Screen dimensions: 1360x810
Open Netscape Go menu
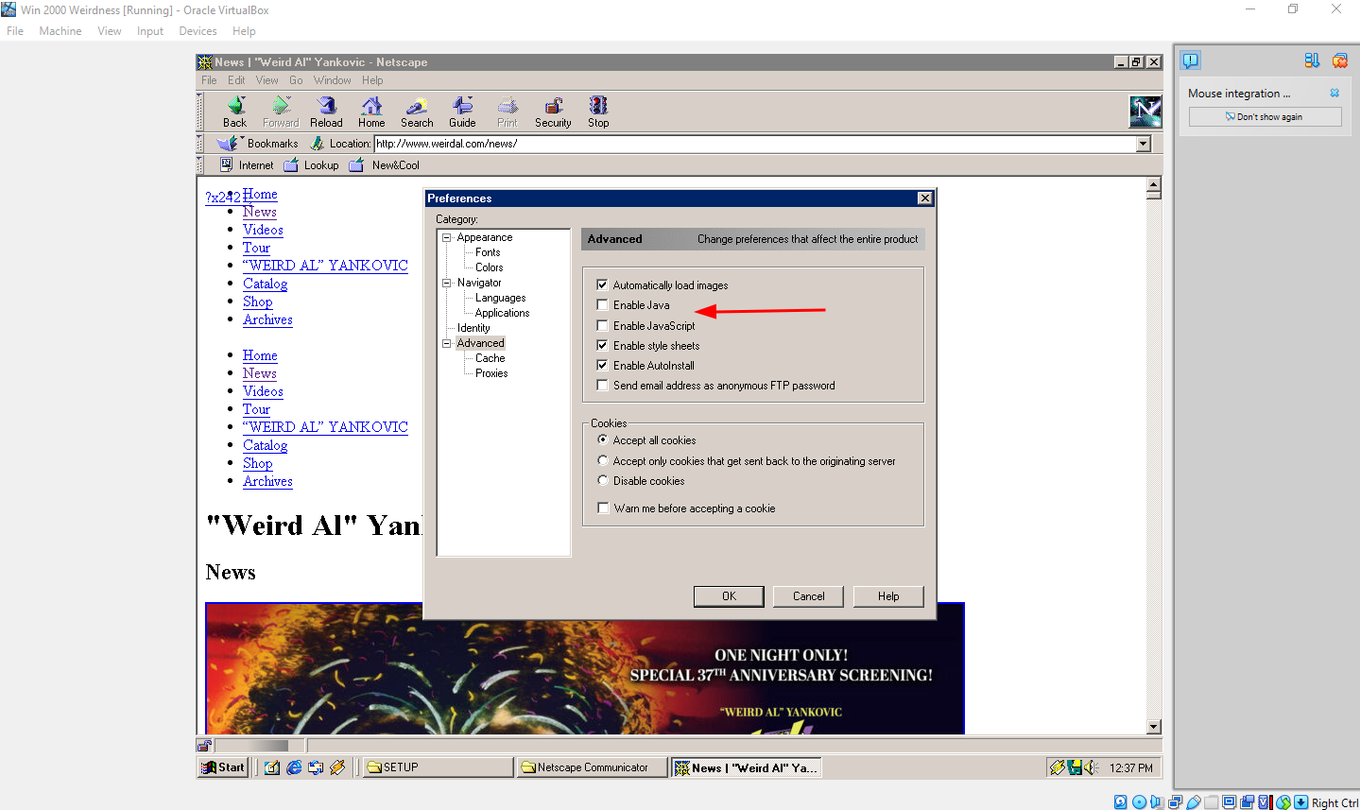[296, 80]
